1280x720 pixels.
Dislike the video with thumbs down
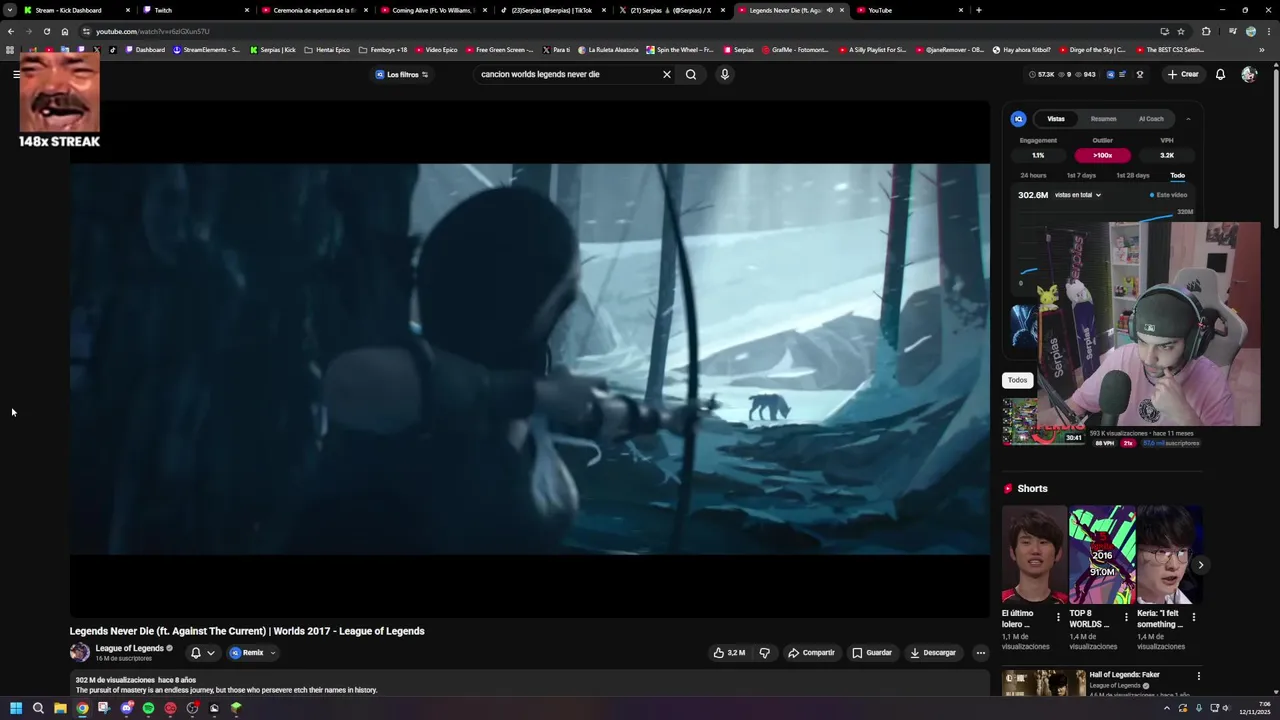(x=765, y=653)
